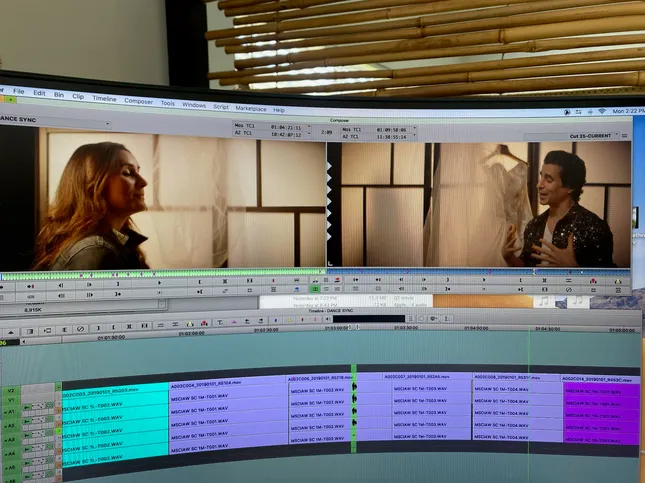This screenshot has width=645, height=483.
Task: Toggle A4 track selector
Action: [x=9, y=453]
